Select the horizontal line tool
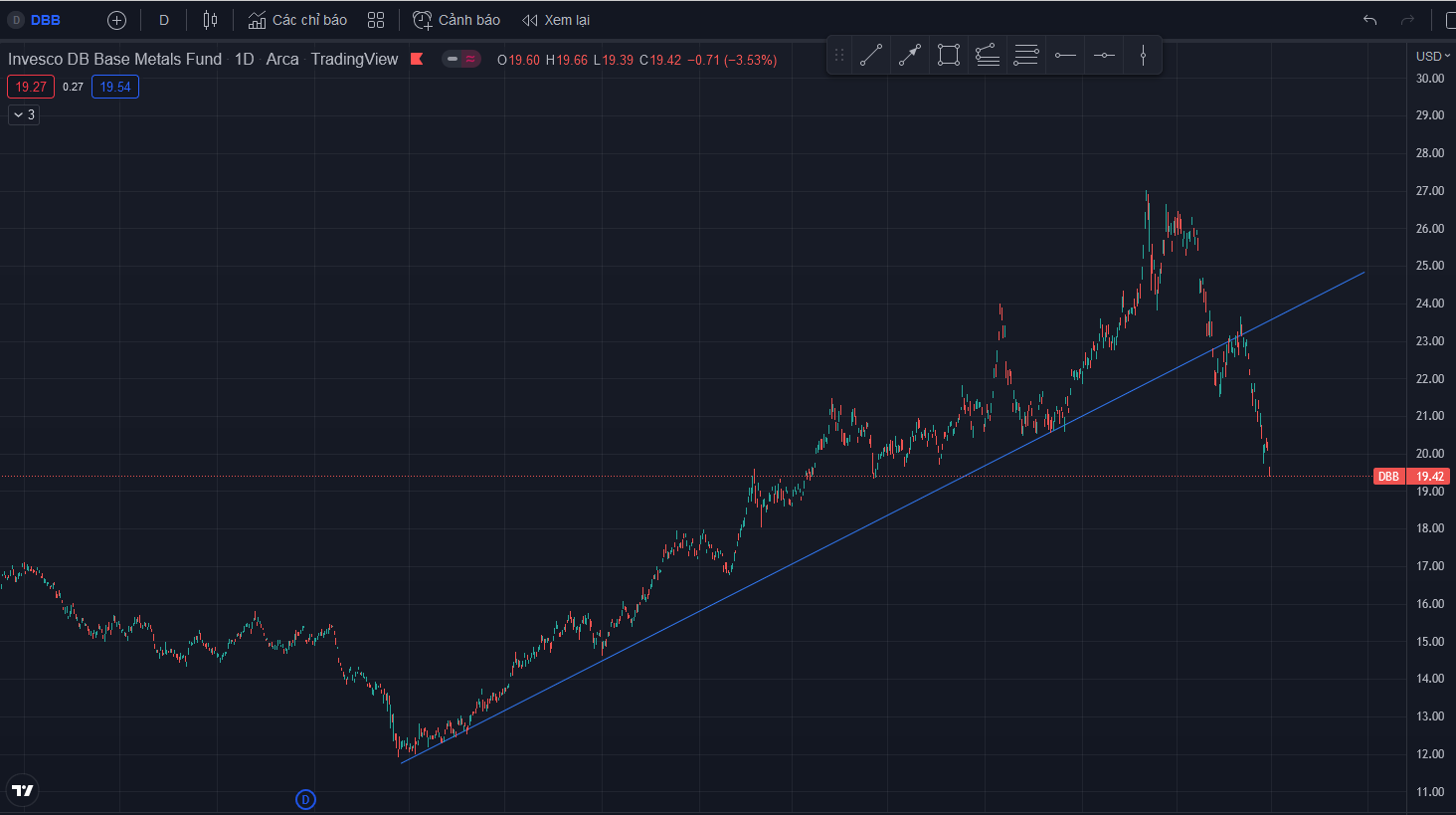The image size is (1456, 815). pos(1104,56)
